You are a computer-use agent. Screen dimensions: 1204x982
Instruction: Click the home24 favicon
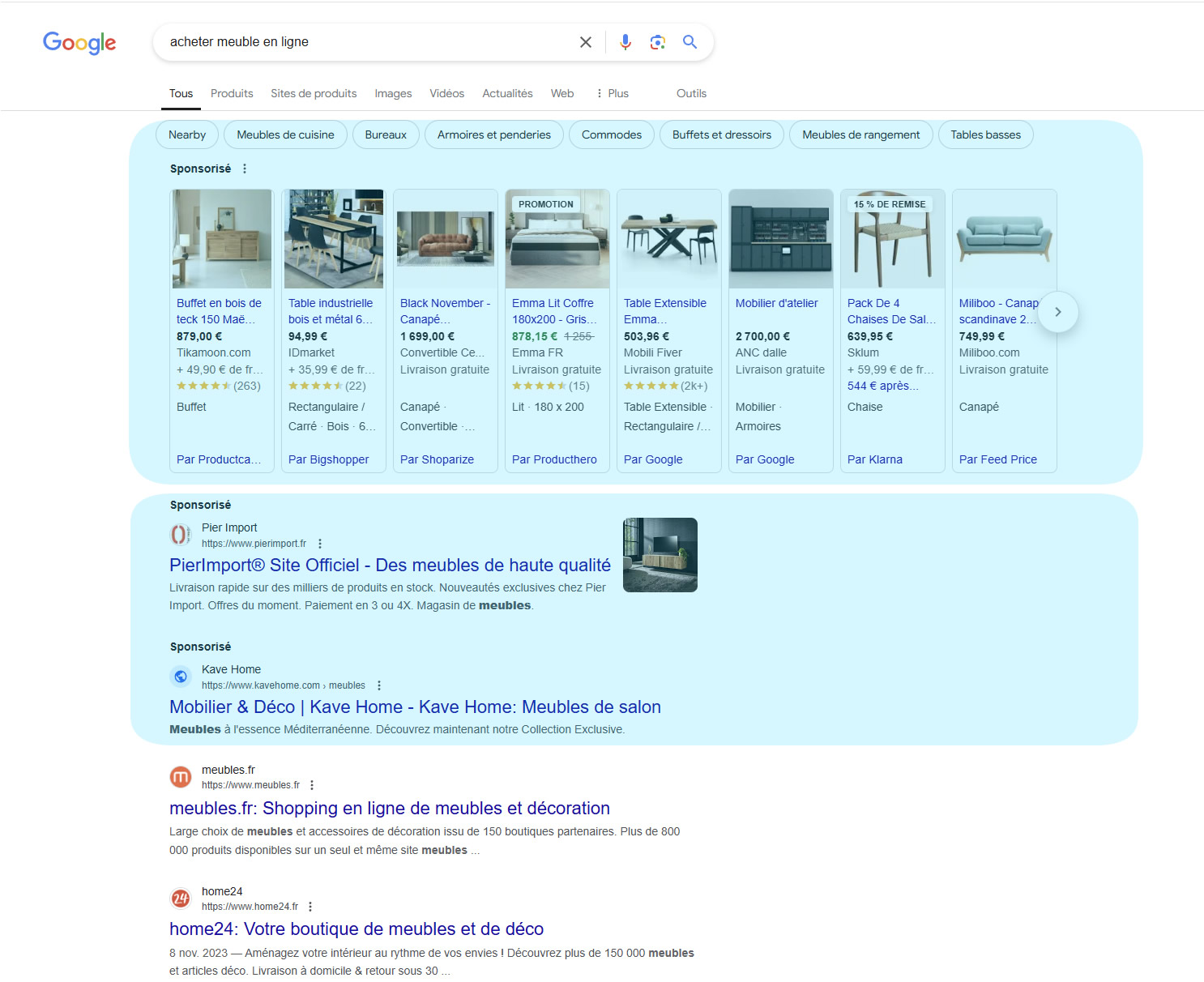pos(181,899)
